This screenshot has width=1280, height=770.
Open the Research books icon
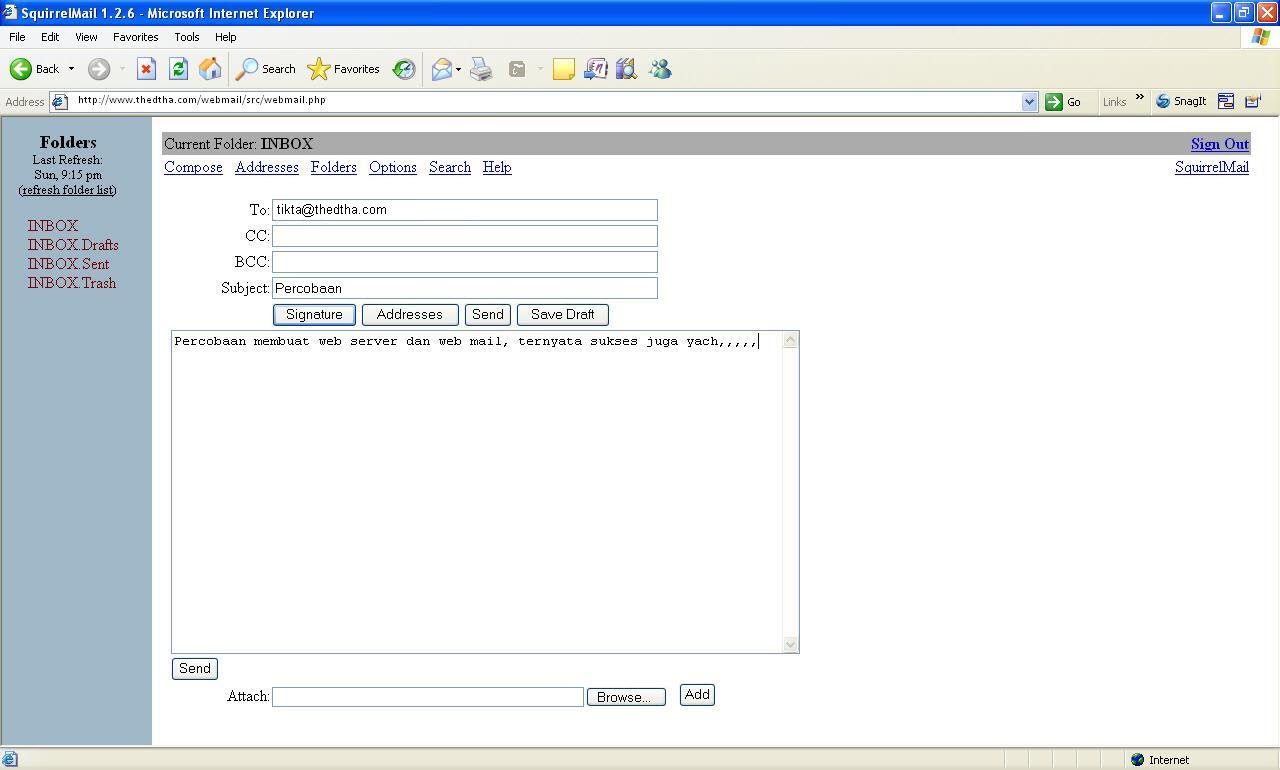(x=627, y=69)
